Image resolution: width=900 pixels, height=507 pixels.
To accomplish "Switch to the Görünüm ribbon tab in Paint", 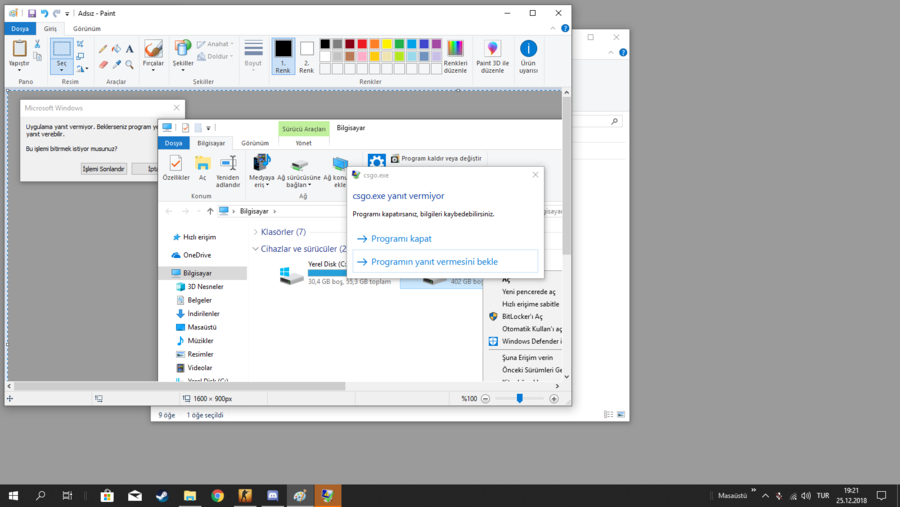I will (87, 29).
